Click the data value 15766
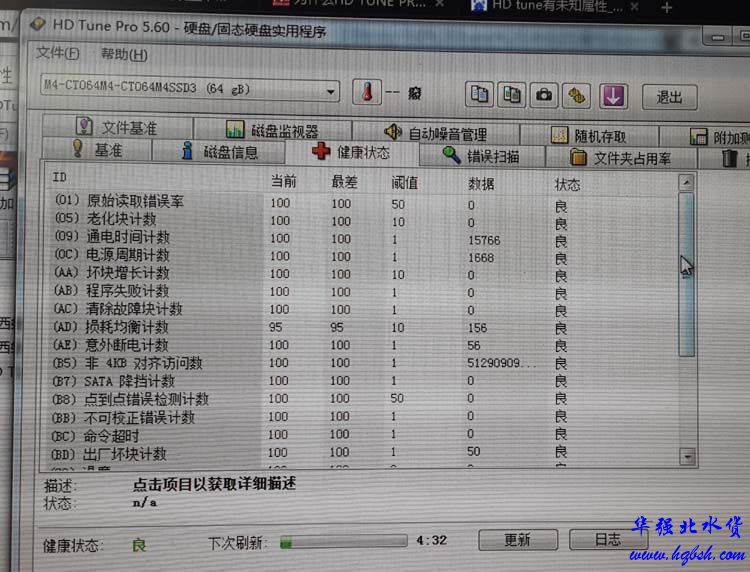This screenshot has width=750, height=572. [x=484, y=240]
